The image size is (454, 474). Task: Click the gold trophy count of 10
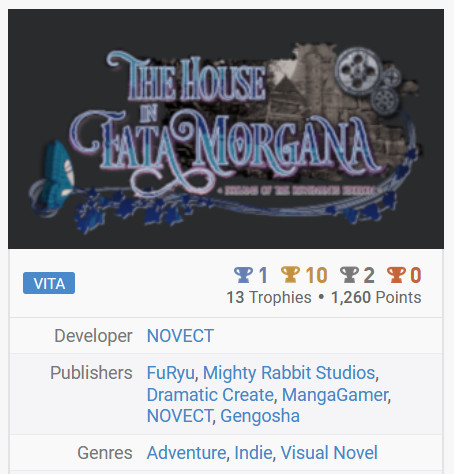pyautogui.click(x=316, y=275)
